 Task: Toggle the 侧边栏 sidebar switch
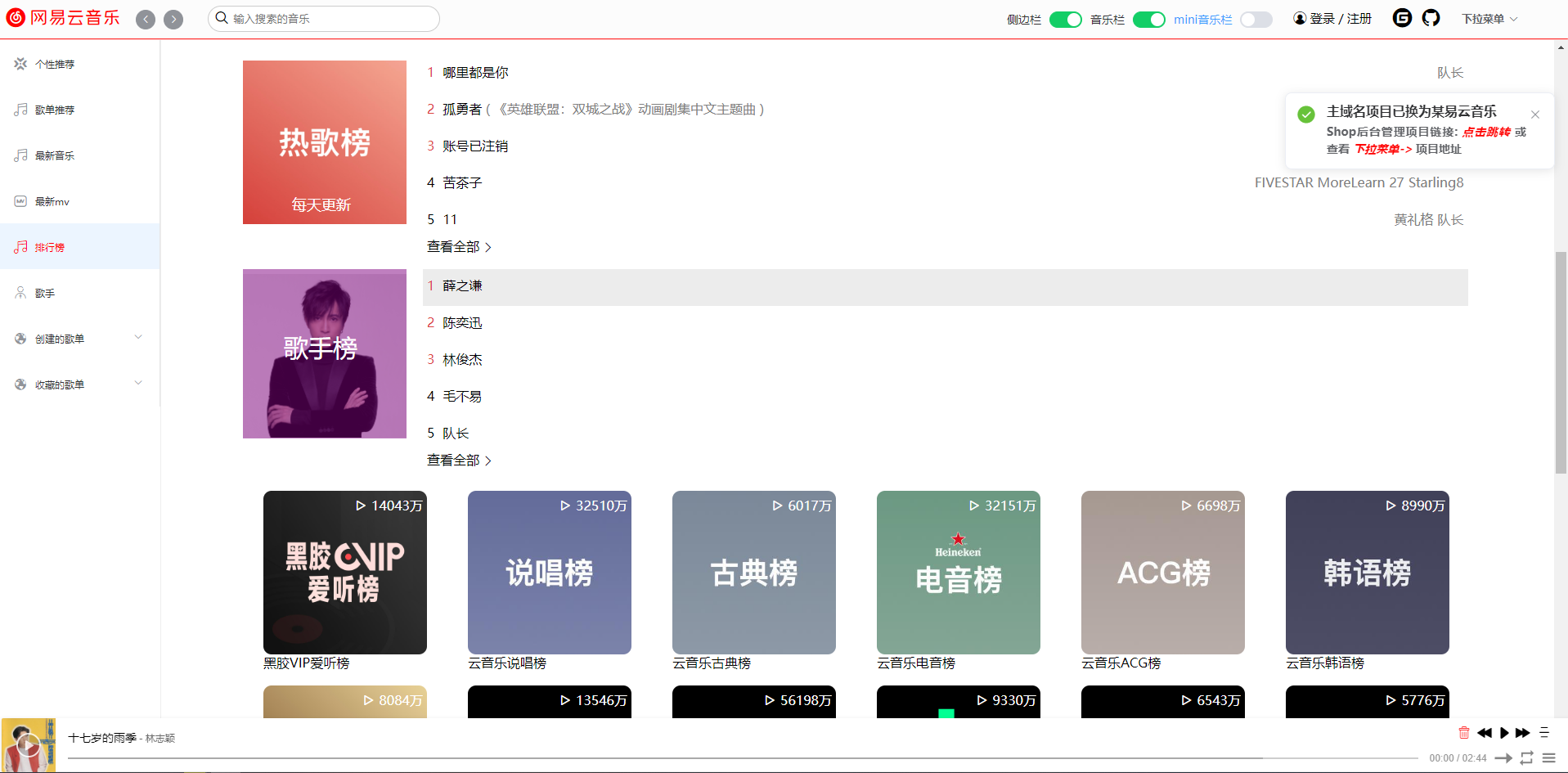coord(1065,20)
